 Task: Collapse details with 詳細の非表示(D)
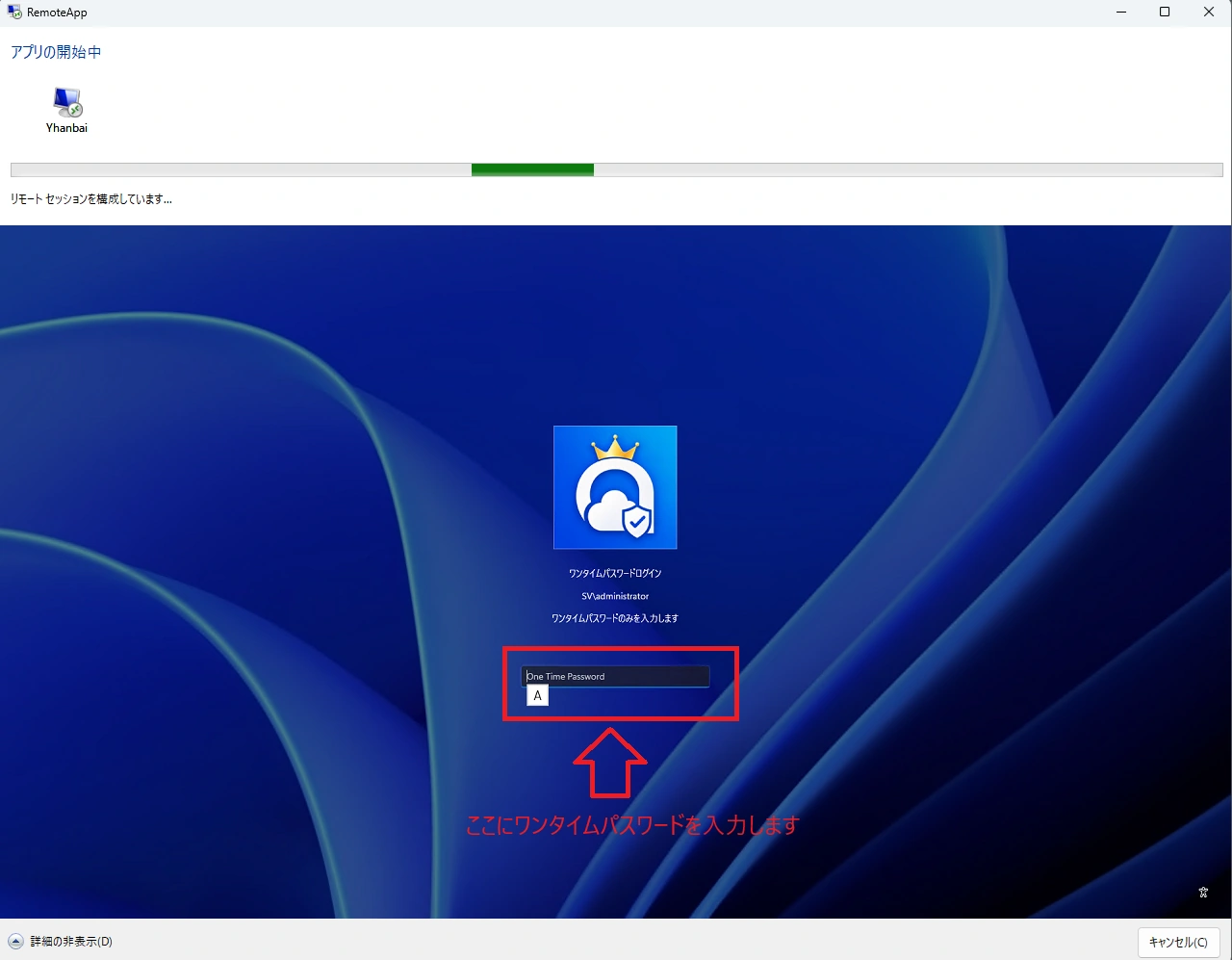coord(60,942)
